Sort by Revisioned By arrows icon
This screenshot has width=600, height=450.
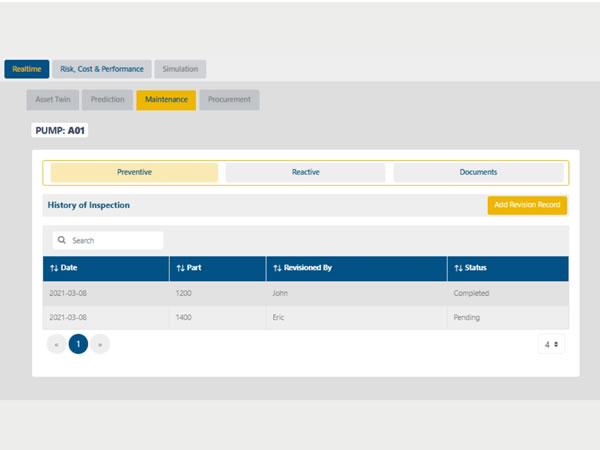277,268
